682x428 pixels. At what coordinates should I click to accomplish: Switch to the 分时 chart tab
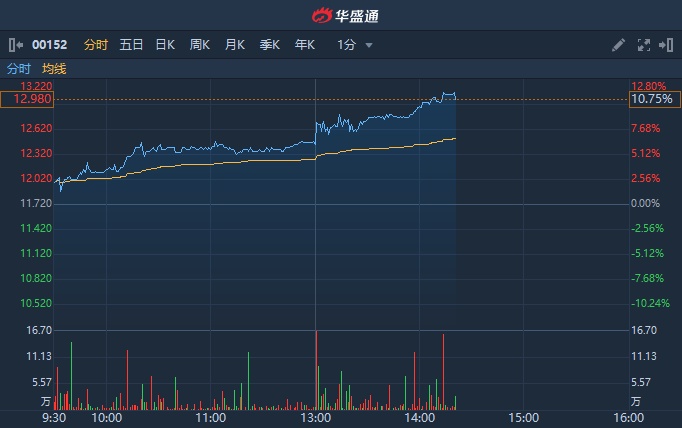(x=96, y=45)
